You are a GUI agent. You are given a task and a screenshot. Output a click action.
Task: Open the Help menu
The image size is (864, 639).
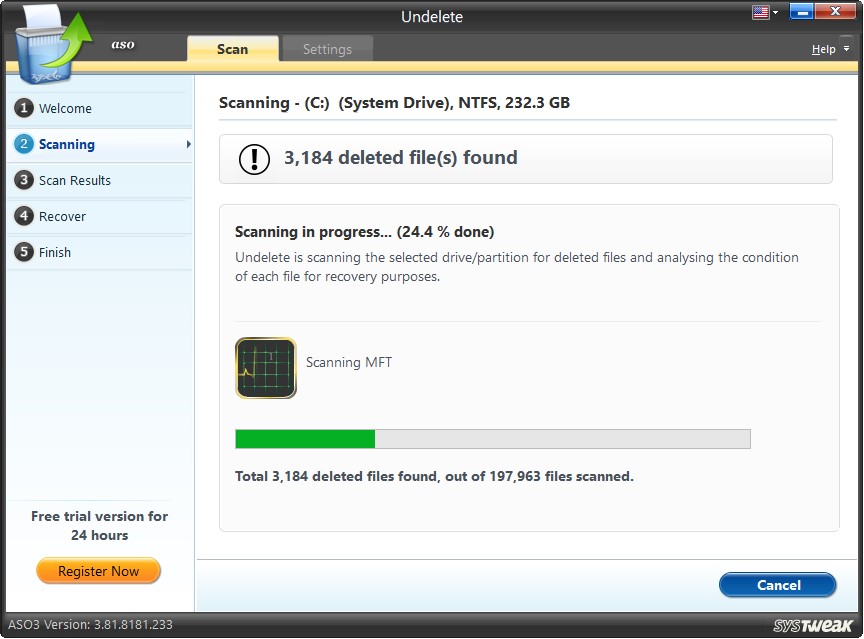click(x=824, y=48)
